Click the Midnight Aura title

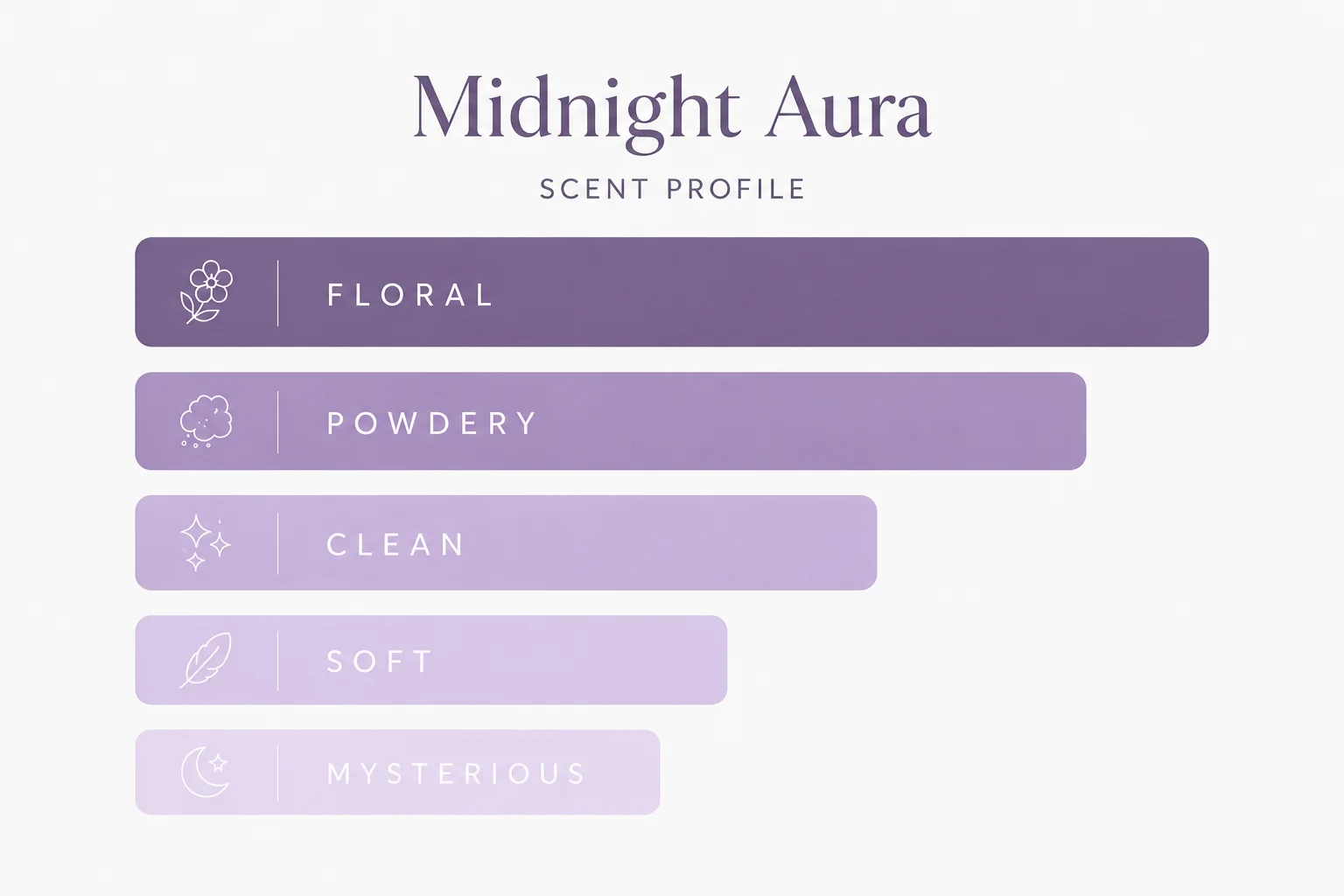coord(672,109)
